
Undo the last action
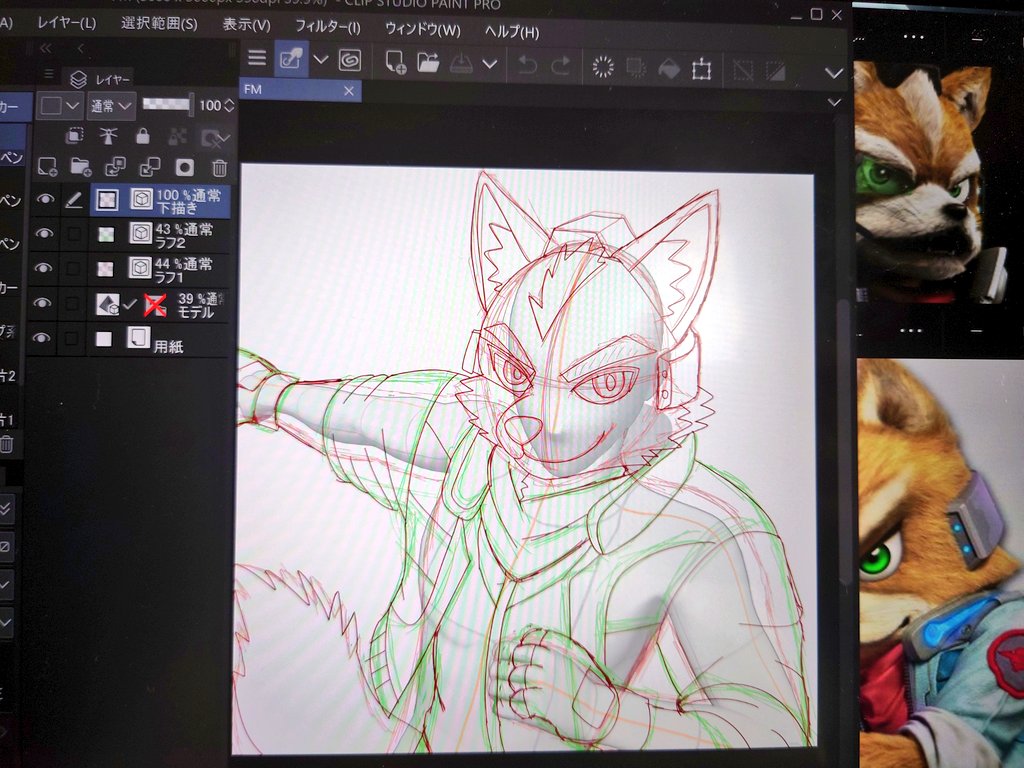[x=527, y=65]
